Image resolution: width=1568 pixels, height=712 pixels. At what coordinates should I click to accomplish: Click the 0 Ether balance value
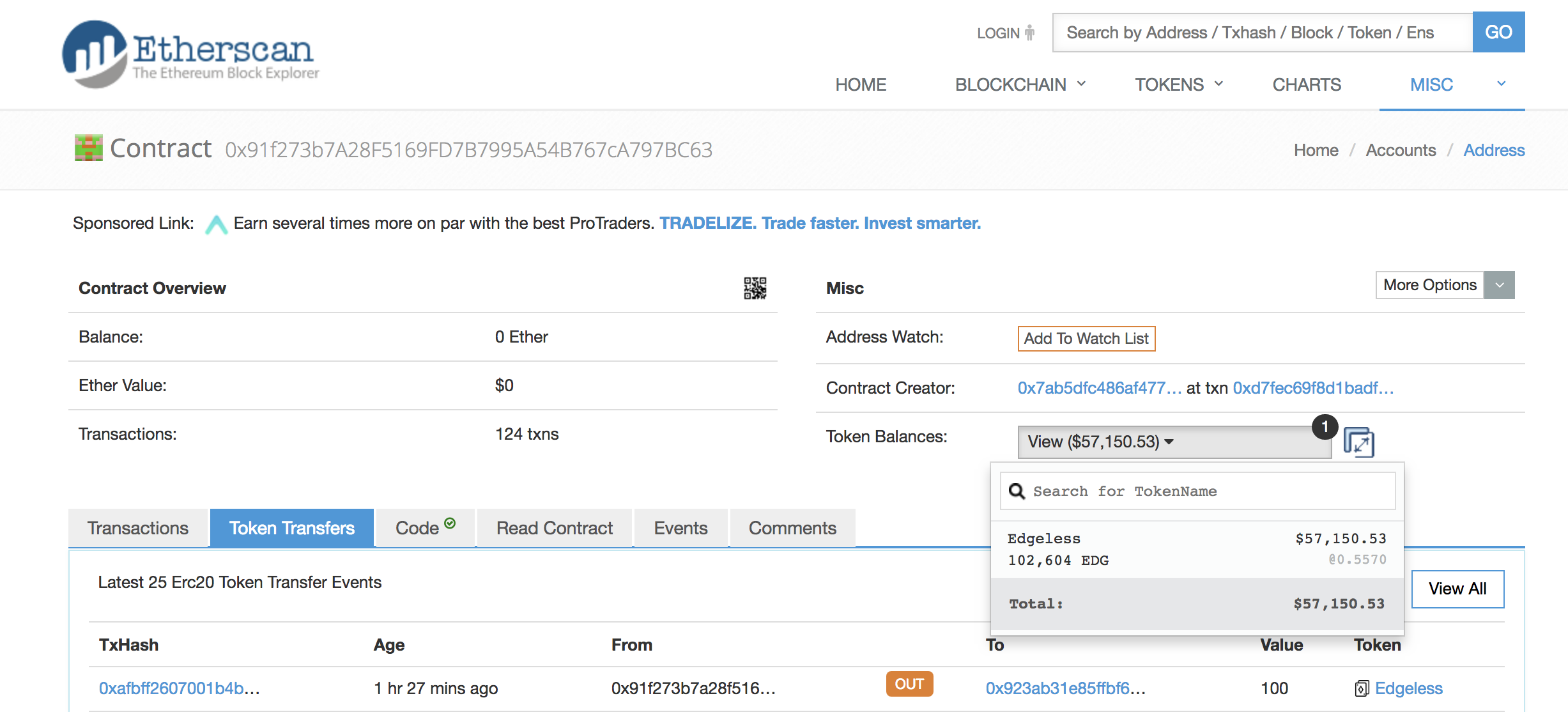coord(521,337)
